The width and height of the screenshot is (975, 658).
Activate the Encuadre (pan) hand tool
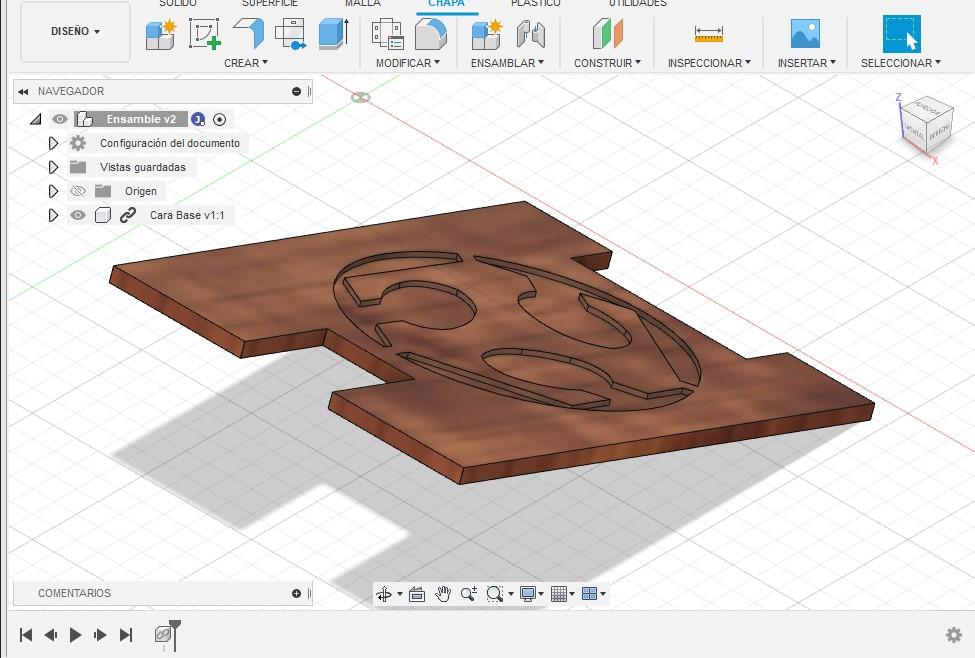(444, 593)
